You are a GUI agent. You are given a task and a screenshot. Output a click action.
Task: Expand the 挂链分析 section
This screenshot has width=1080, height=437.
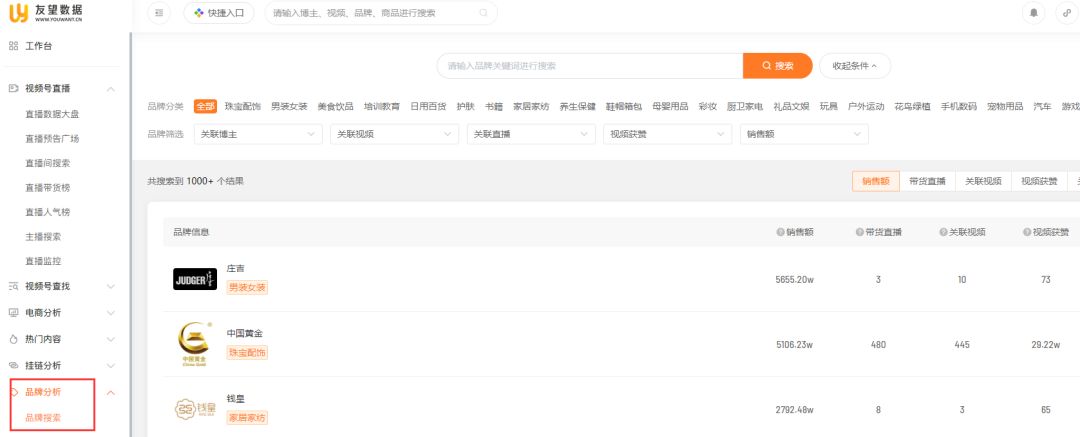[111, 365]
